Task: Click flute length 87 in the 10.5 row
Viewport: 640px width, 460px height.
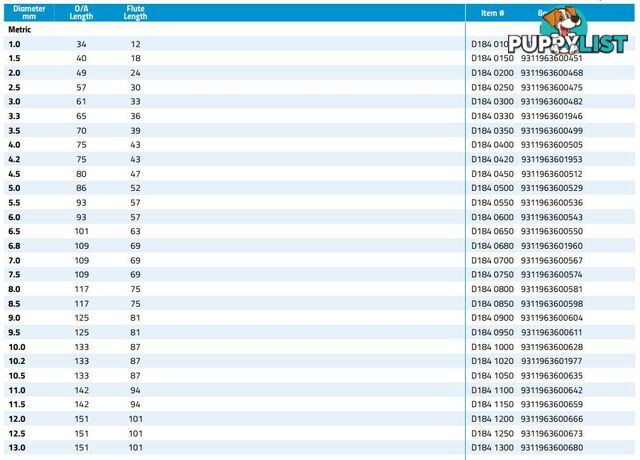Action: pos(136,376)
